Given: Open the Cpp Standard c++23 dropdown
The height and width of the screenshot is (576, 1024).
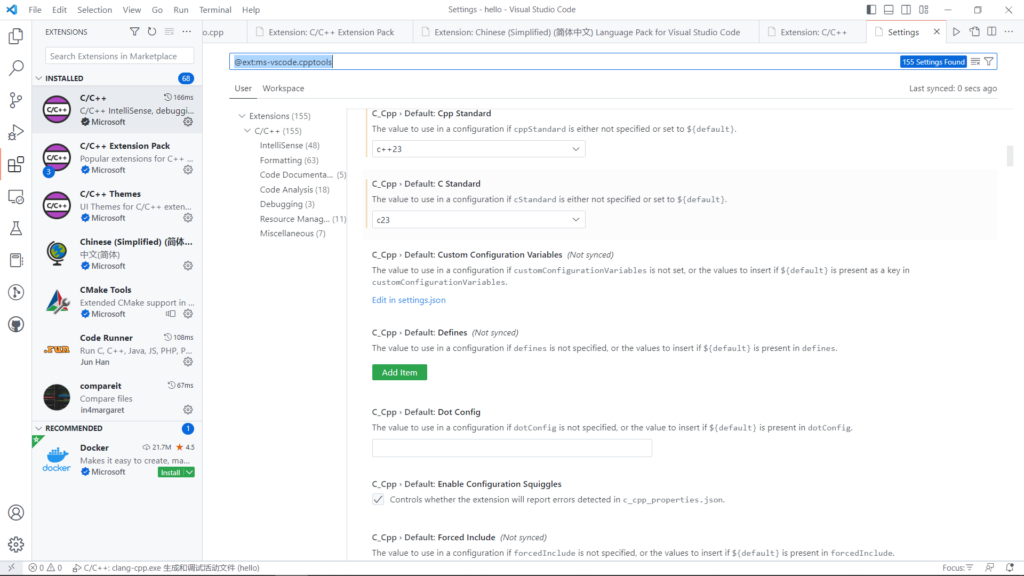Looking at the screenshot, I should tap(478, 149).
